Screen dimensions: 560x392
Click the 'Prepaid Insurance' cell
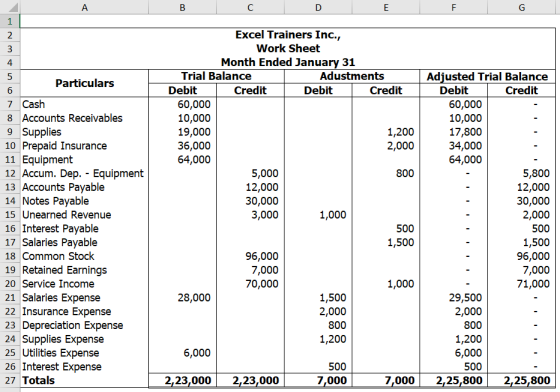(x=84, y=146)
